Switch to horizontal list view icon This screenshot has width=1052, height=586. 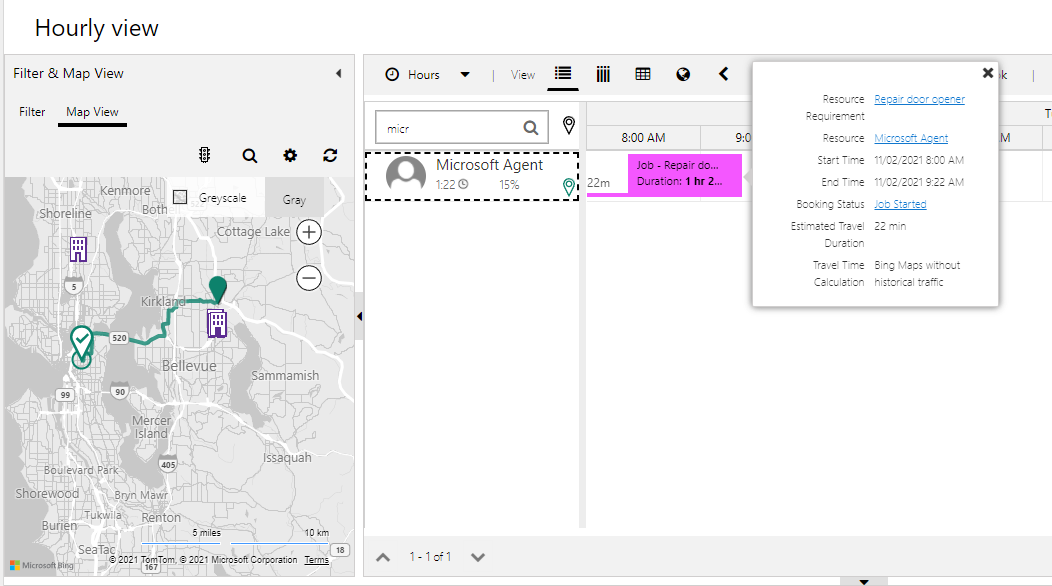[563, 73]
